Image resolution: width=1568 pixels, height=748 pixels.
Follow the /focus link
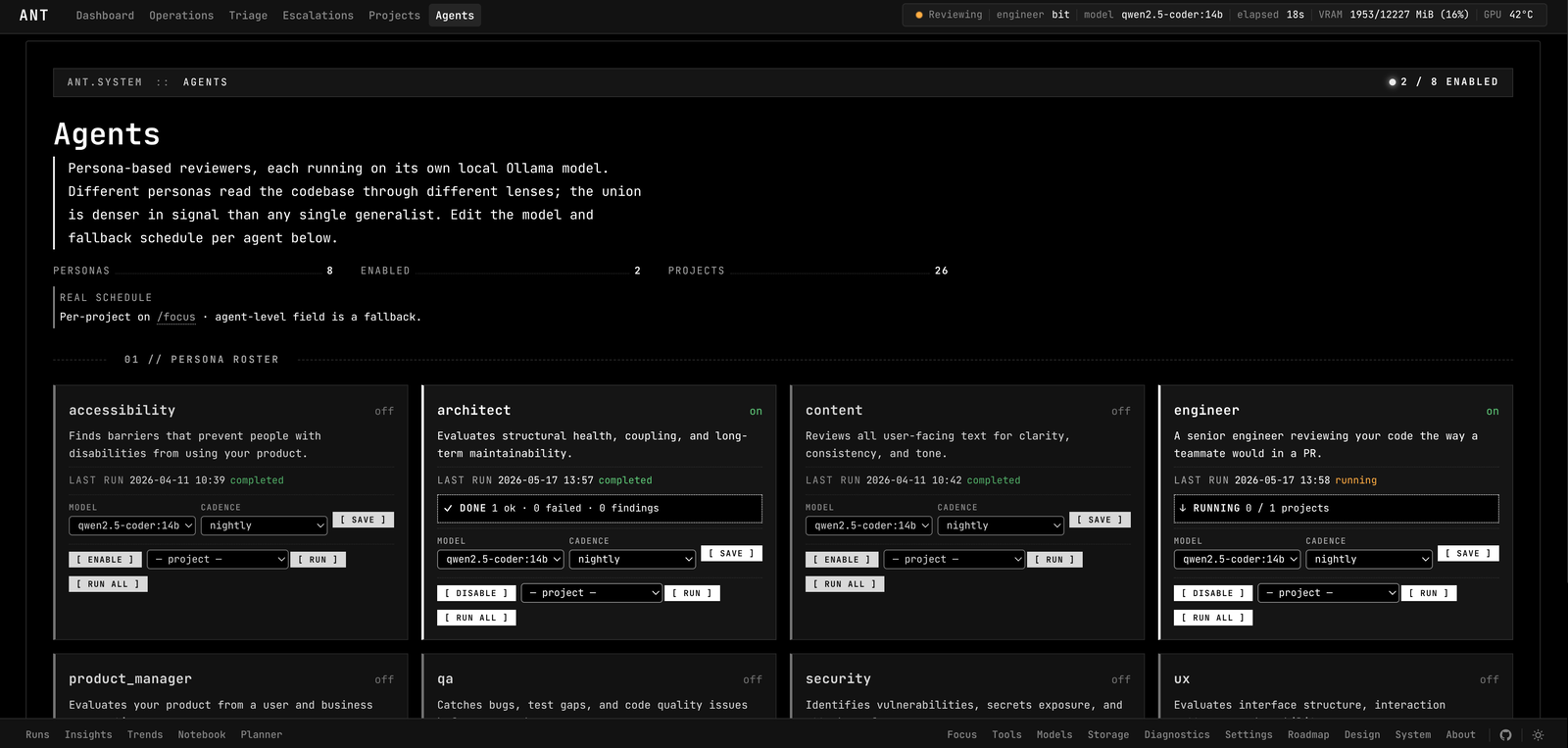pyautogui.click(x=176, y=317)
